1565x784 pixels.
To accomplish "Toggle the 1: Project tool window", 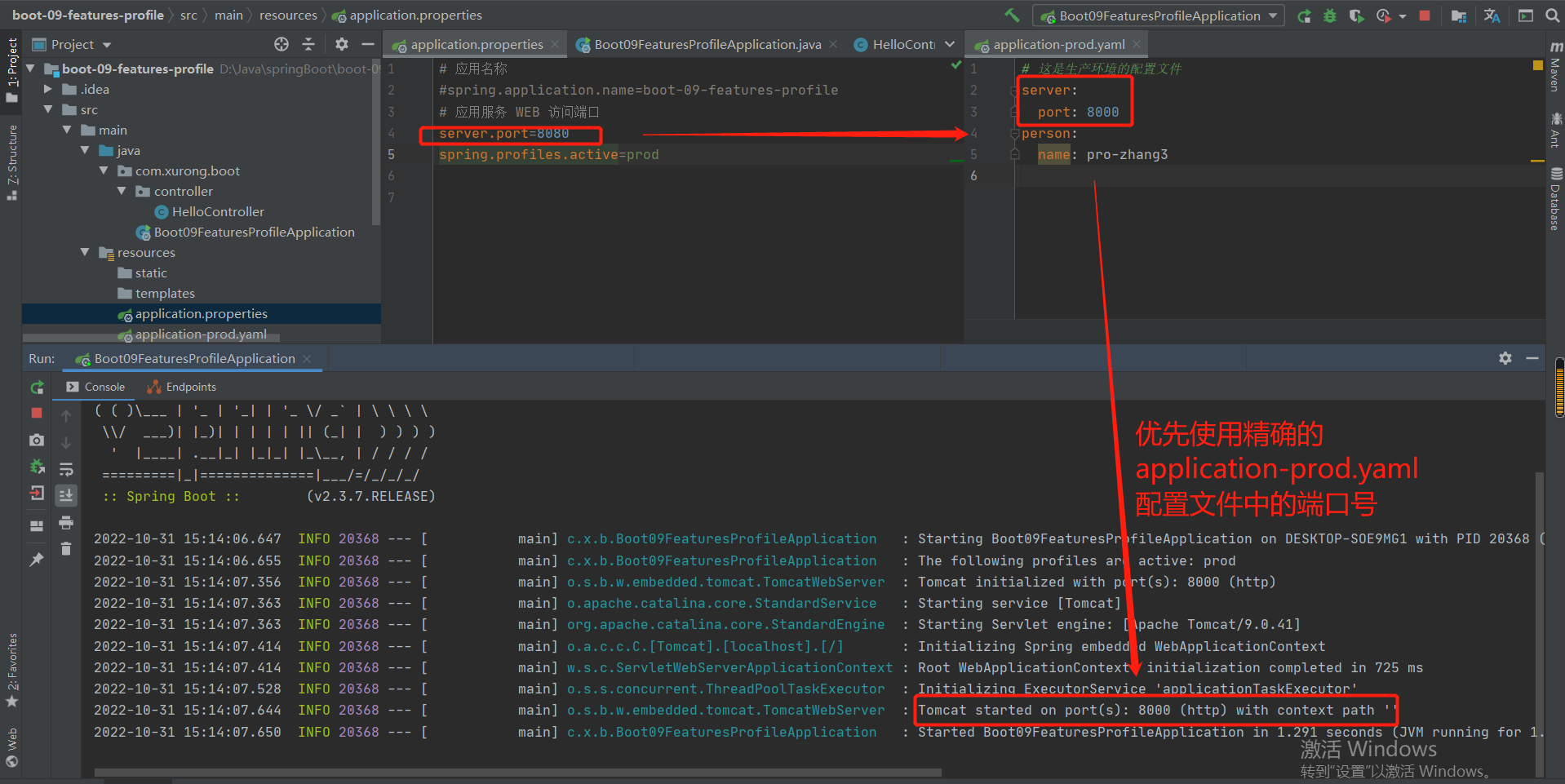I will tap(11, 69).
